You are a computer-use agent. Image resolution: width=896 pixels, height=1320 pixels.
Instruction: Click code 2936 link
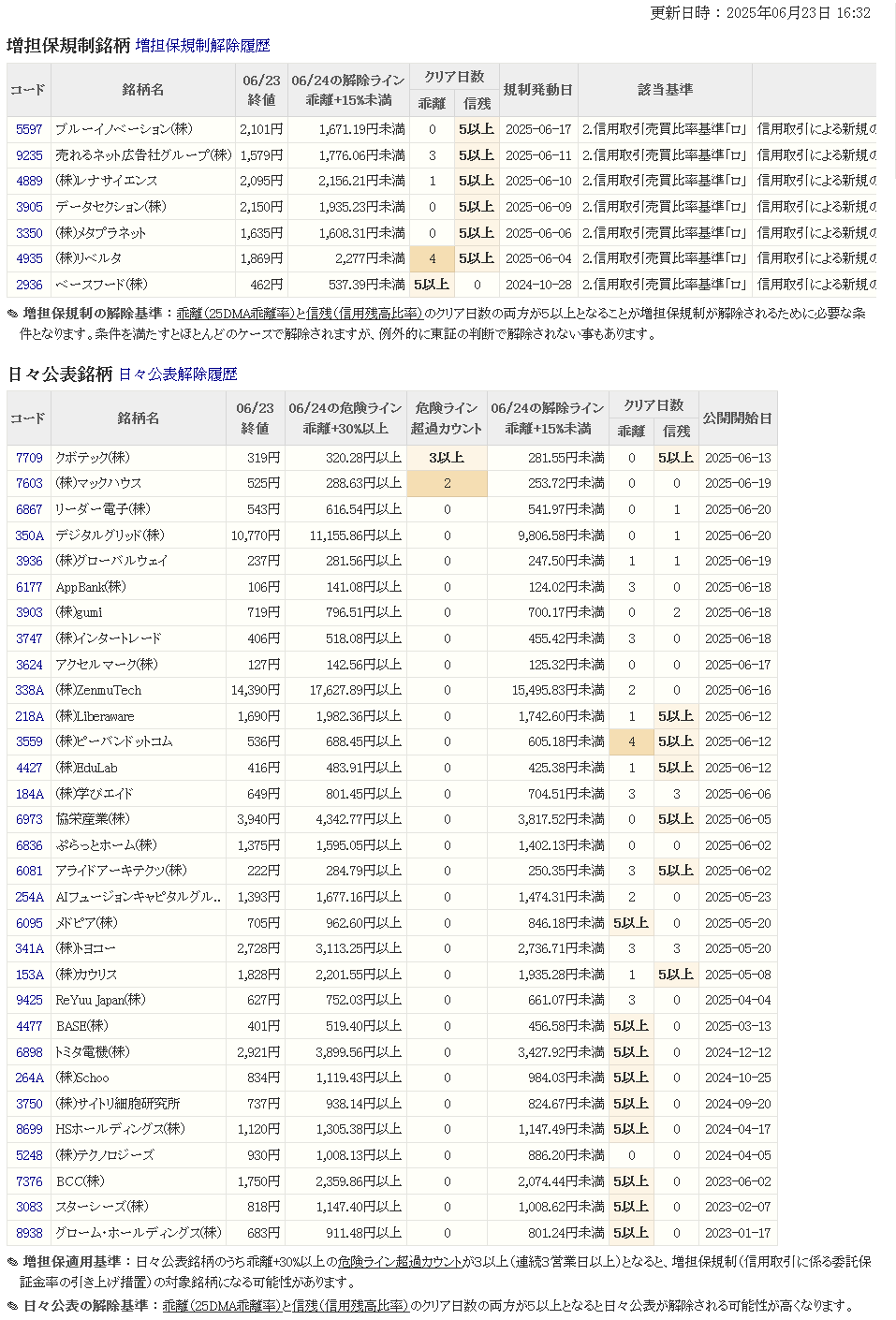(x=29, y=285)
